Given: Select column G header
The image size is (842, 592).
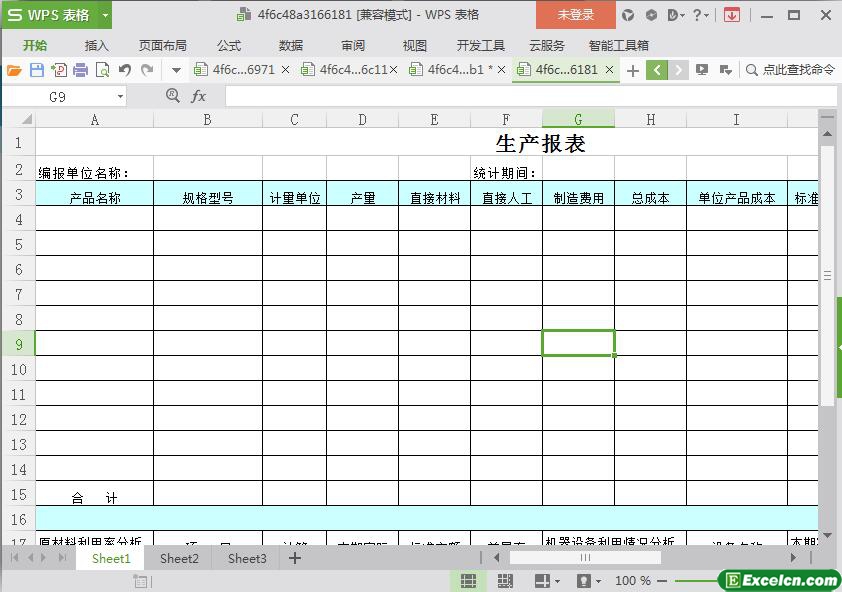Looking at the screenshot, I should pos(578,119).
